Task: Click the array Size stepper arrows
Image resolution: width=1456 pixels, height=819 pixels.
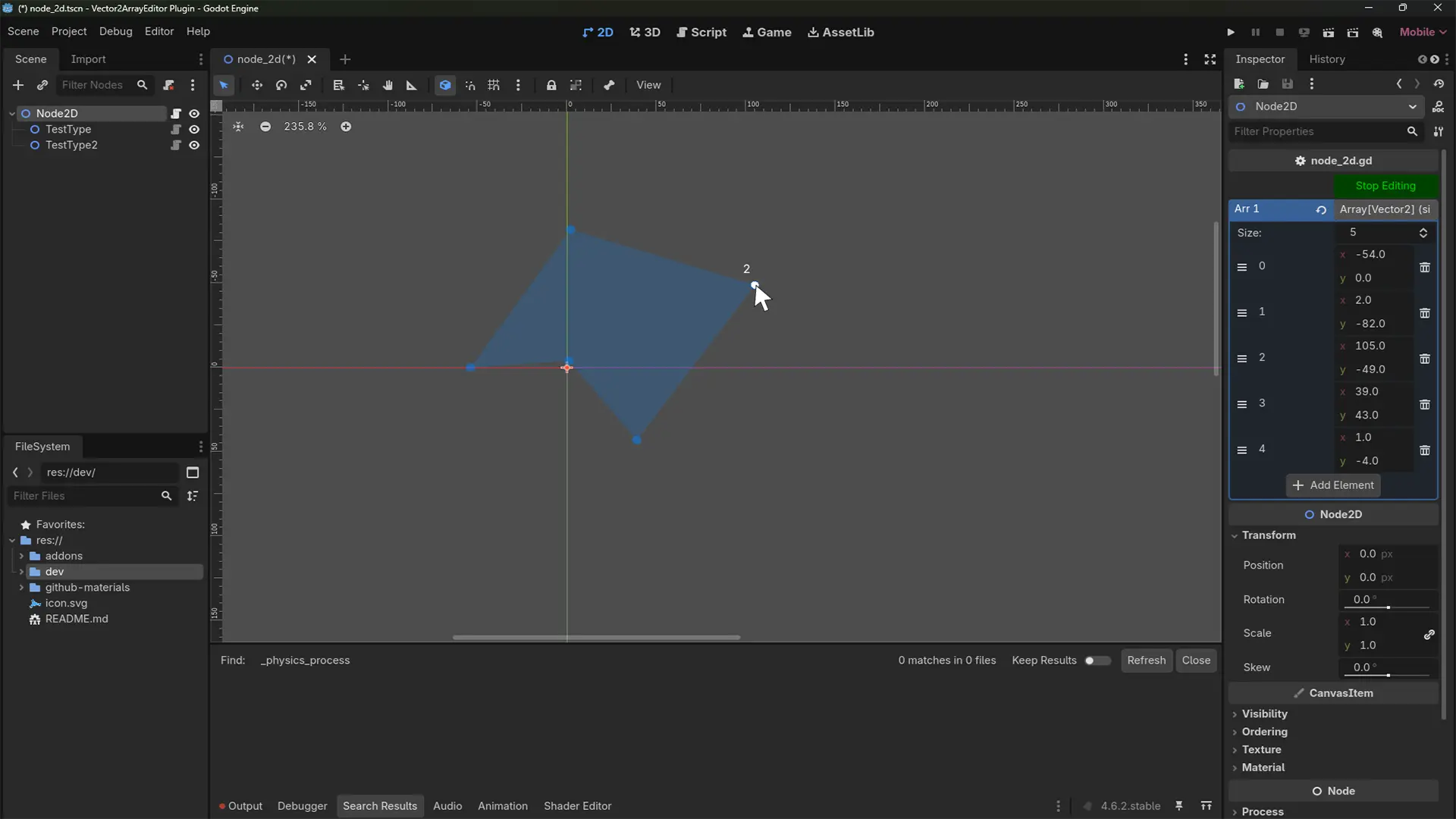Action: [1423, 233]
